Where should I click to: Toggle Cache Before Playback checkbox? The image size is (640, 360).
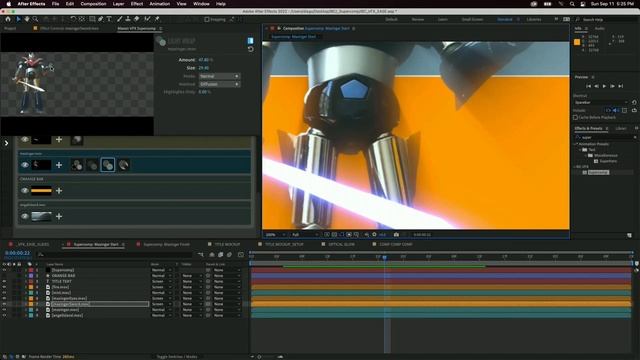click(x=575, y=118)
